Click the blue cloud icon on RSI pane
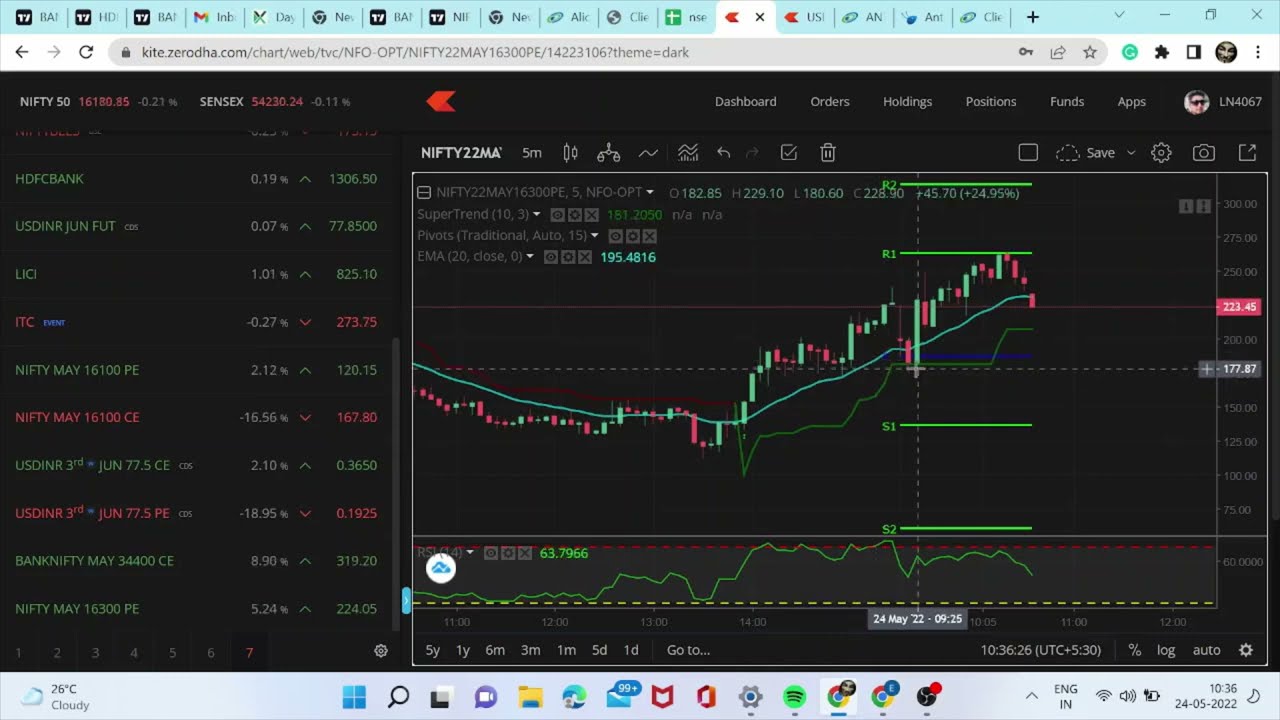The width and height of the screenshot is (1280, 720). [x=441, y=569]
